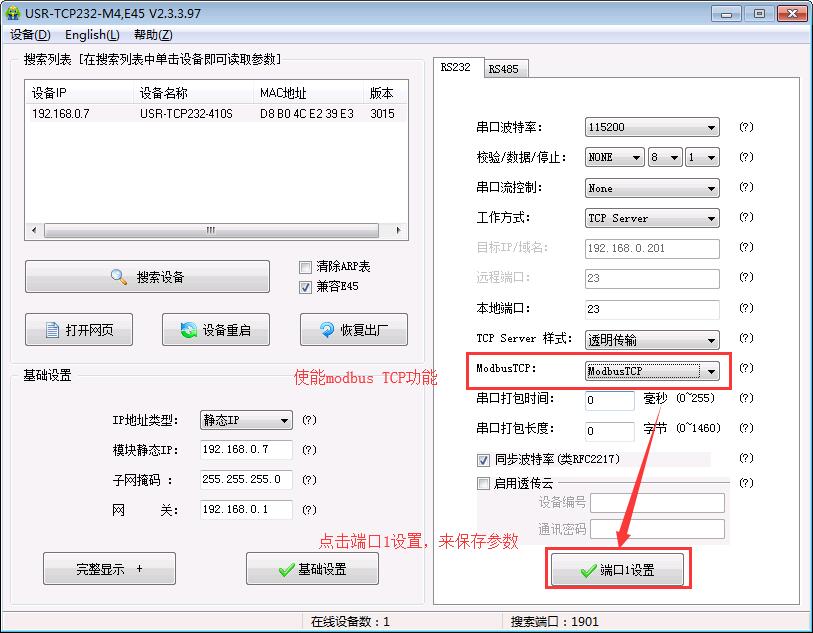This screenshot has width=813, height=633.
Task: Click the restart icon on 设备重启 button
Action: [188, 330]
